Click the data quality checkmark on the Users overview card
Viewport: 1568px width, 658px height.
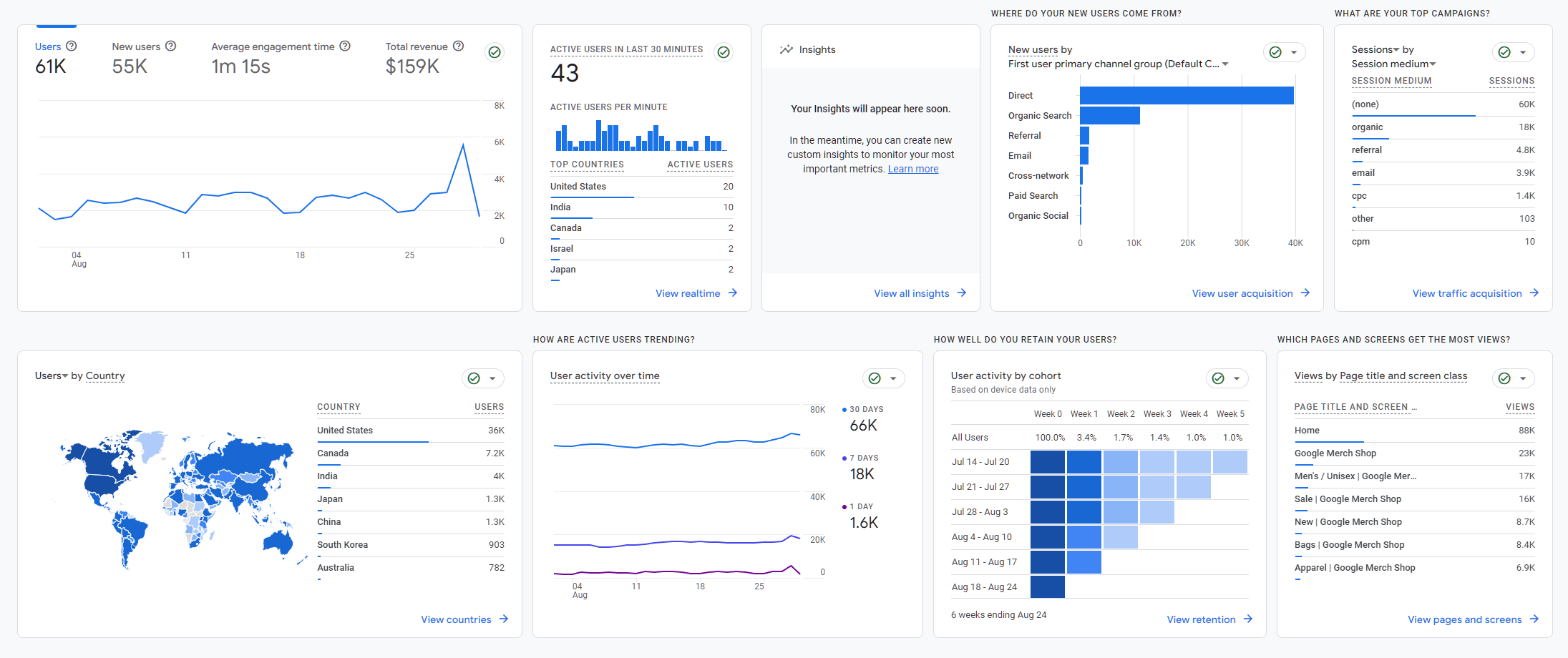click(x=494, y=51)
